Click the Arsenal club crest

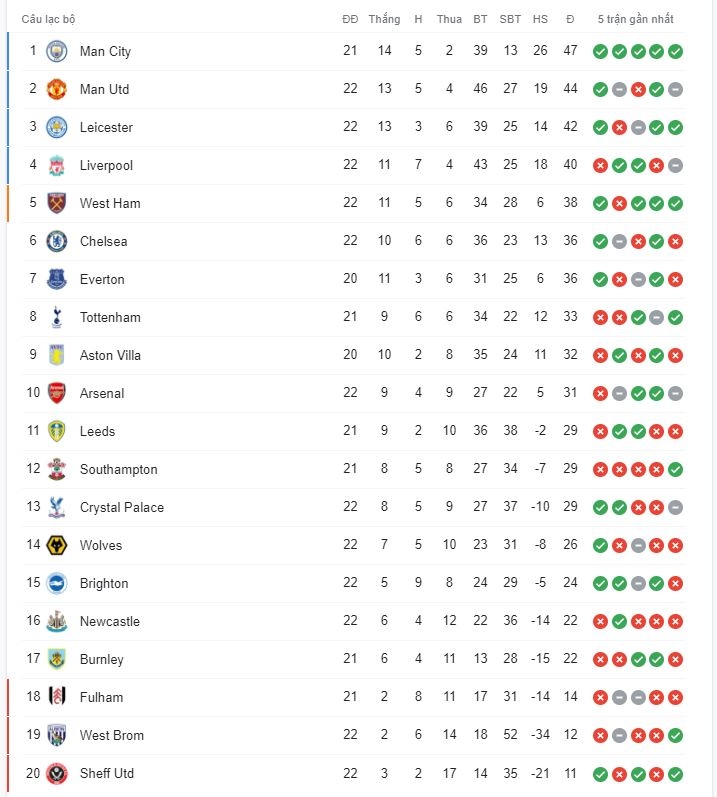[x=56, y=393]
